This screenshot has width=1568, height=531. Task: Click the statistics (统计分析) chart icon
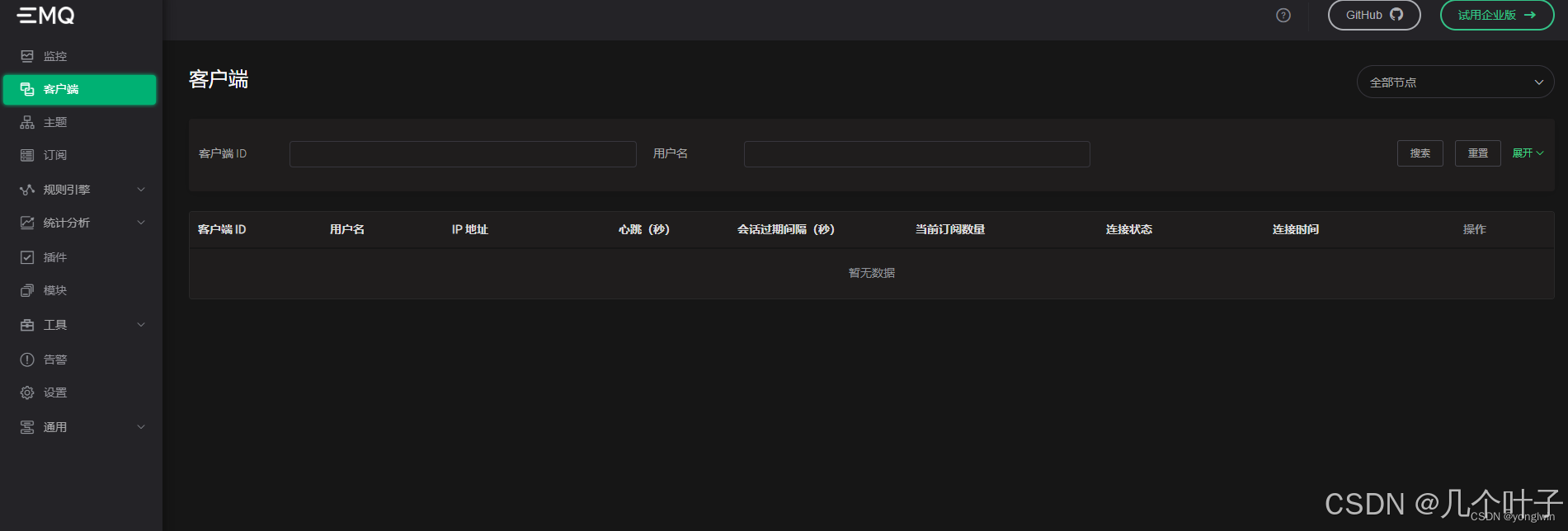coord(27,223)
